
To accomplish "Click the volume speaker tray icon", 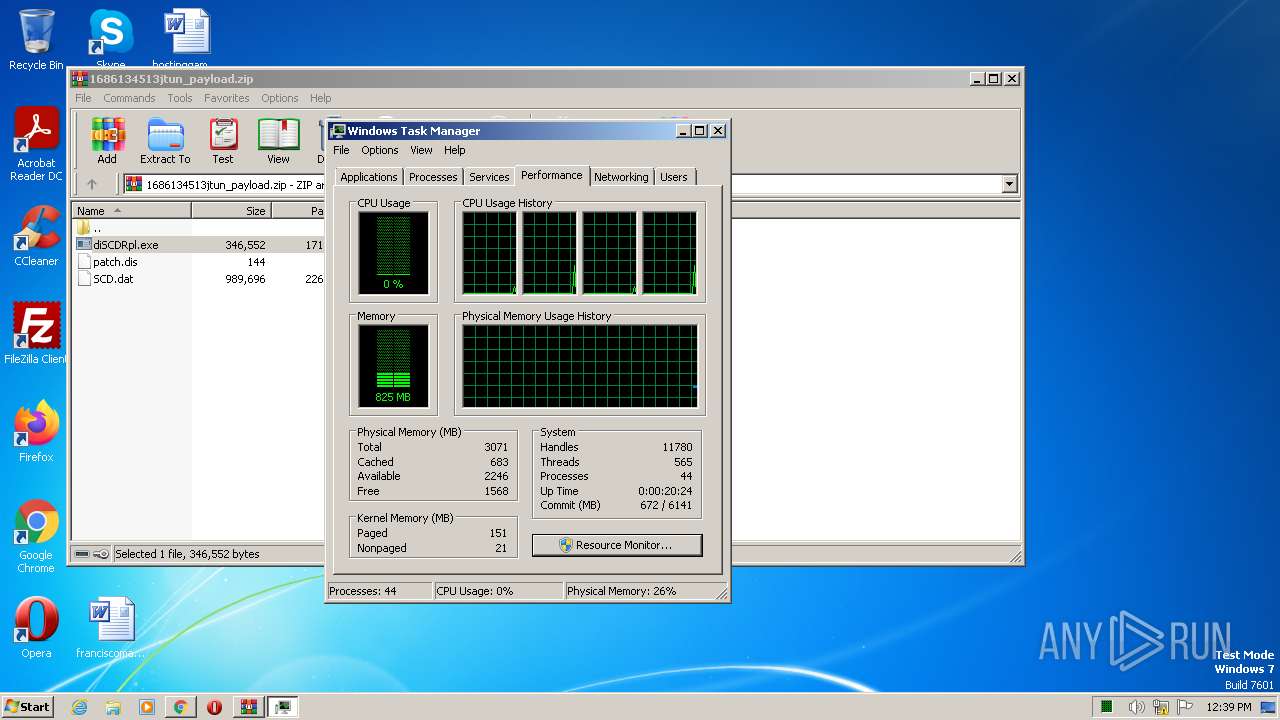I will tap(1136, 707).
